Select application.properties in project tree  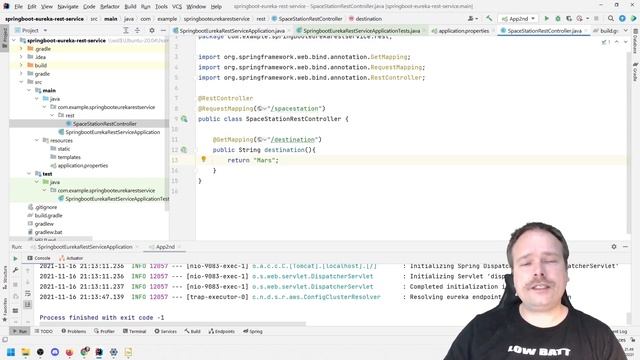pyautogui.click(x=83, y=166)
